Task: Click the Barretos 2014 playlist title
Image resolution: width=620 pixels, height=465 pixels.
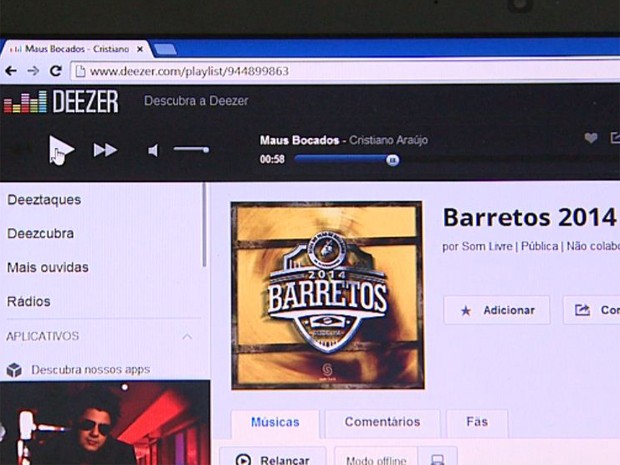Action: tap(529, 217)
